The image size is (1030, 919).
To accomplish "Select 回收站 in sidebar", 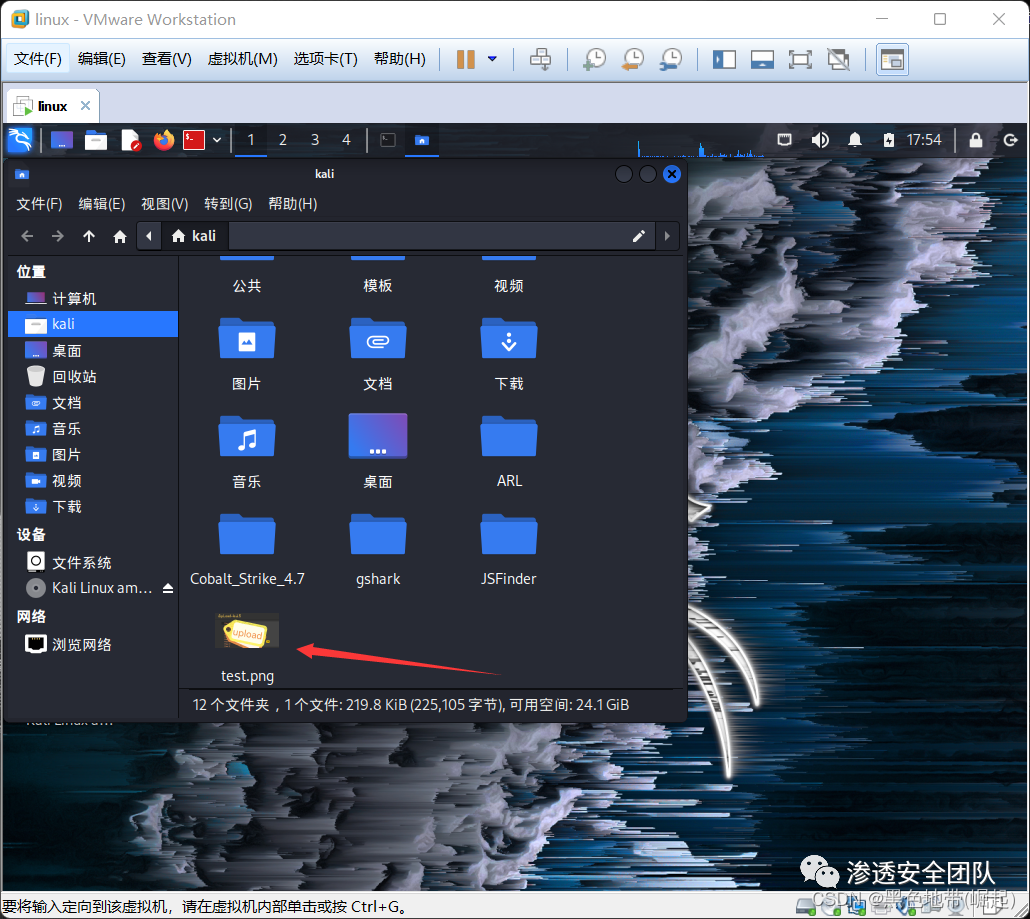I will (93, 377).
